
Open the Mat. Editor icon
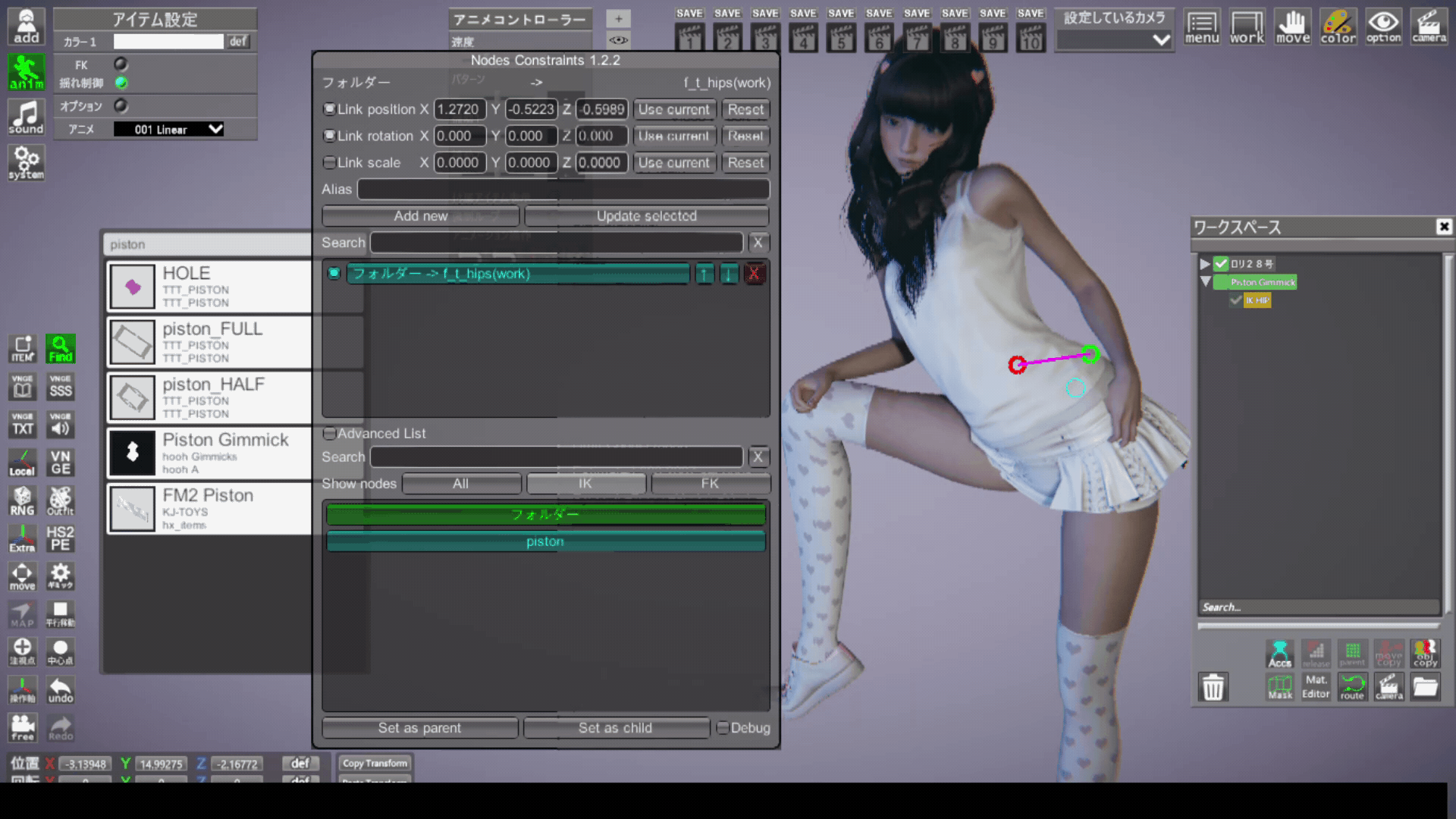1316,686
